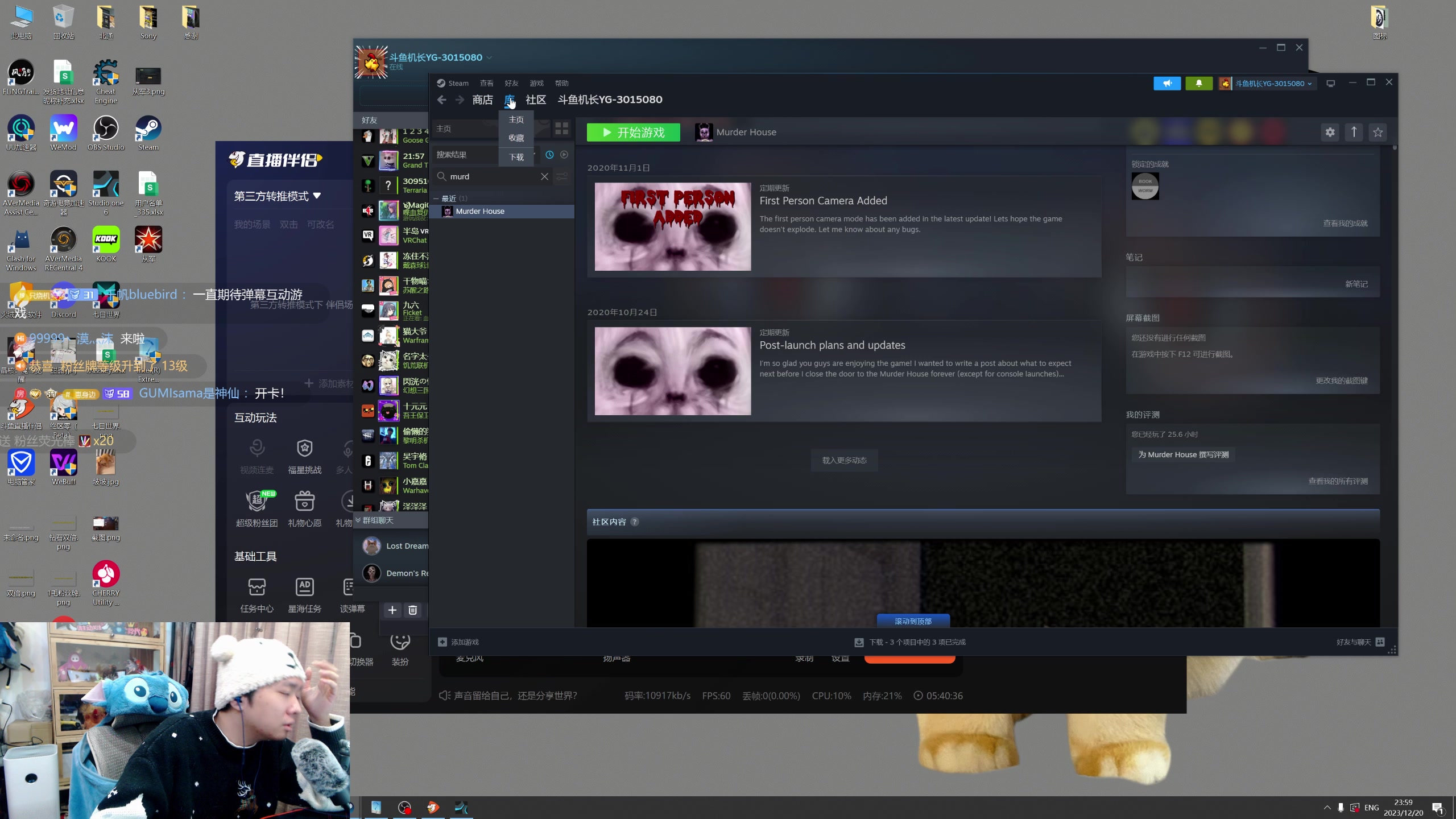Clear the murd search field
Image resolution: width=1456 pixels, height=819 pixels.
[544, 177]
